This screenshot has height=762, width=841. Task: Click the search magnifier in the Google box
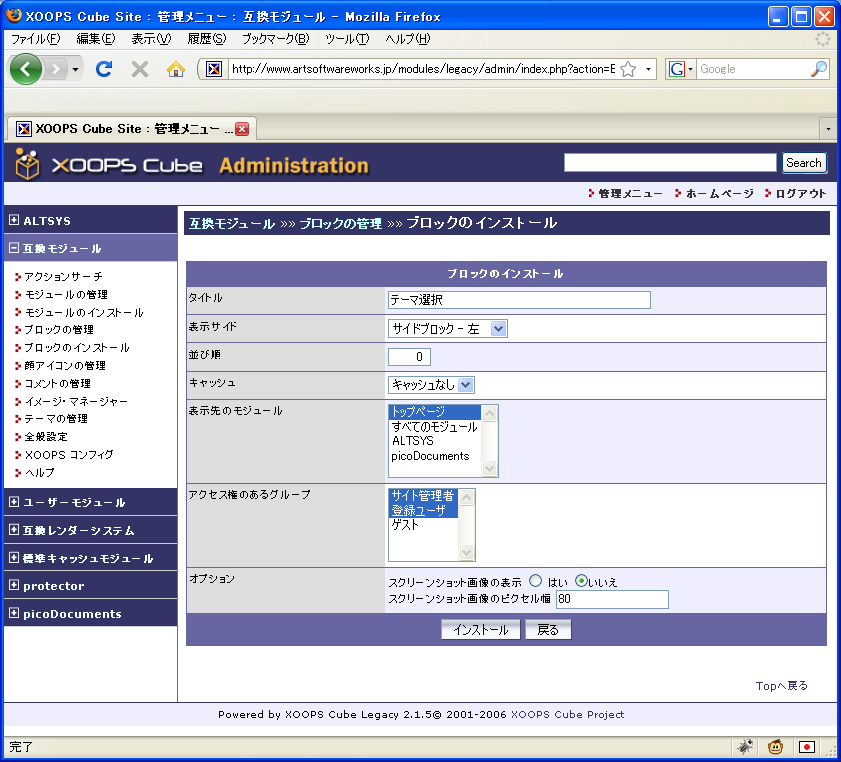point(818,69)
